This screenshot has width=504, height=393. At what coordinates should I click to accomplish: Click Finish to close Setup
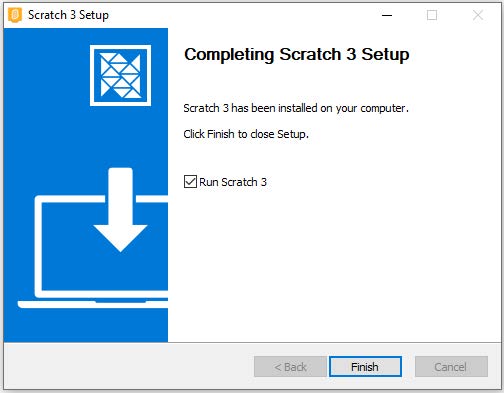(365, 367)
